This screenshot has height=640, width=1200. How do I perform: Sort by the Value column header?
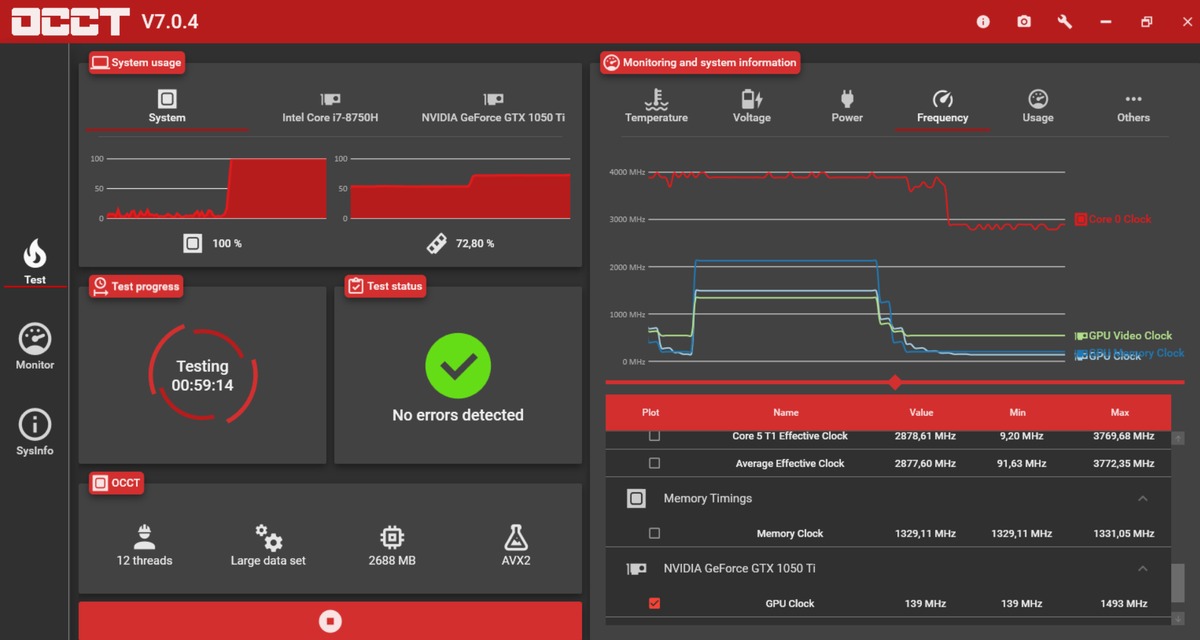(921, 412)
